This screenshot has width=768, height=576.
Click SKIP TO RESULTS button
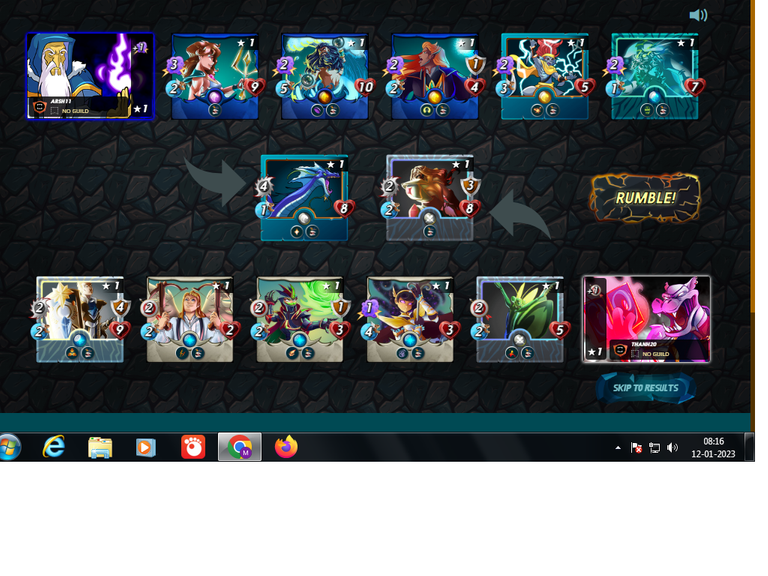click(x=646, y=388)
